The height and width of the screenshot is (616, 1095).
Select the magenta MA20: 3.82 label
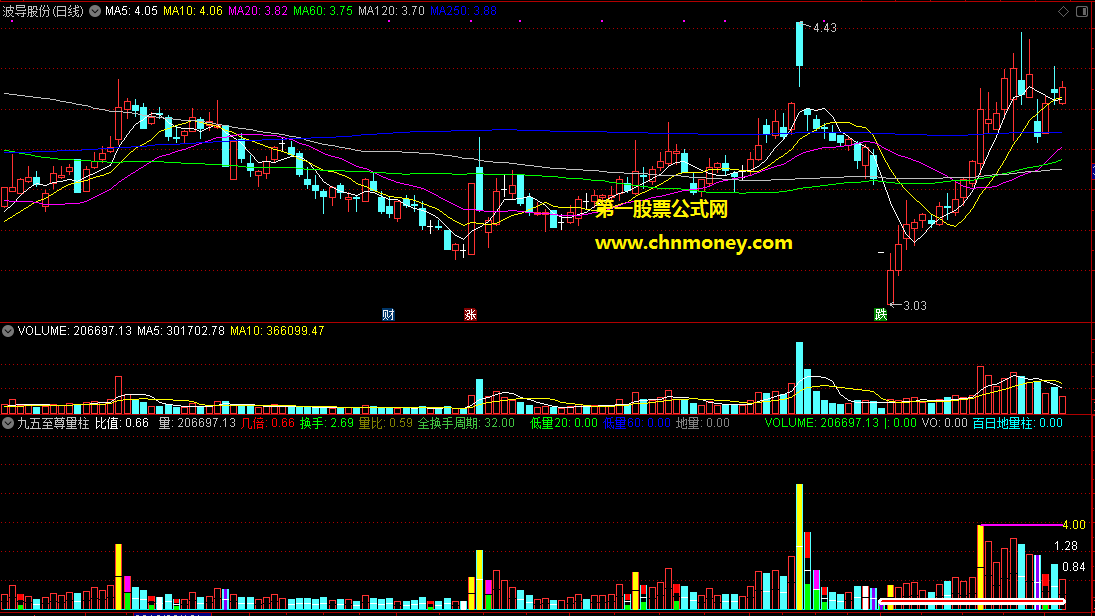tap(258, 11)
